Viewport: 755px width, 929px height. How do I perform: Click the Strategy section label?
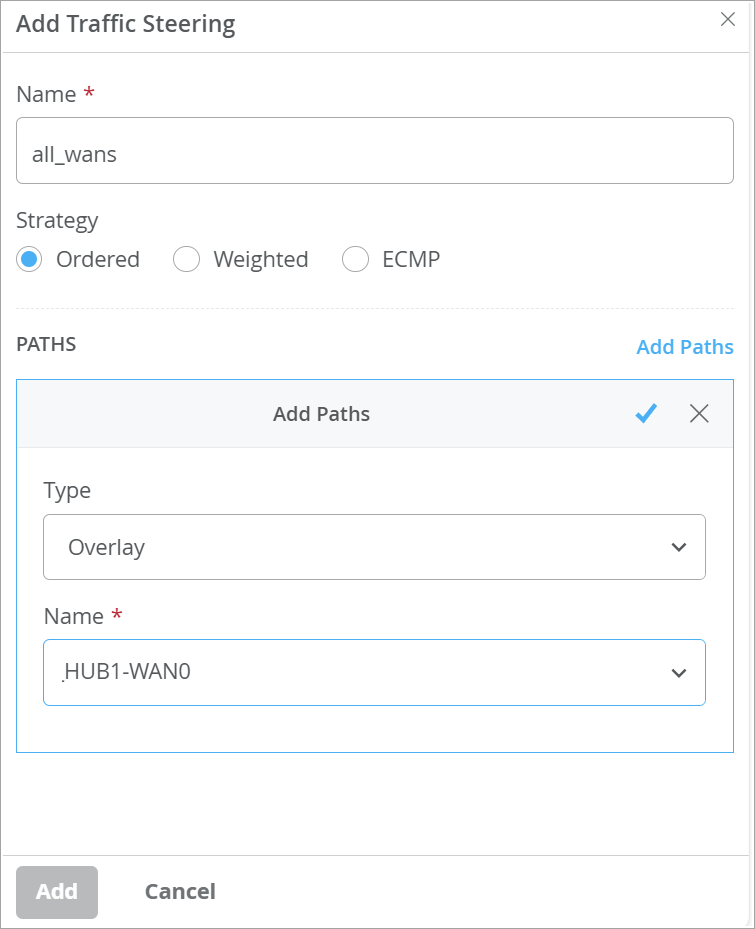pyautogui.click(x=57, y=220)
